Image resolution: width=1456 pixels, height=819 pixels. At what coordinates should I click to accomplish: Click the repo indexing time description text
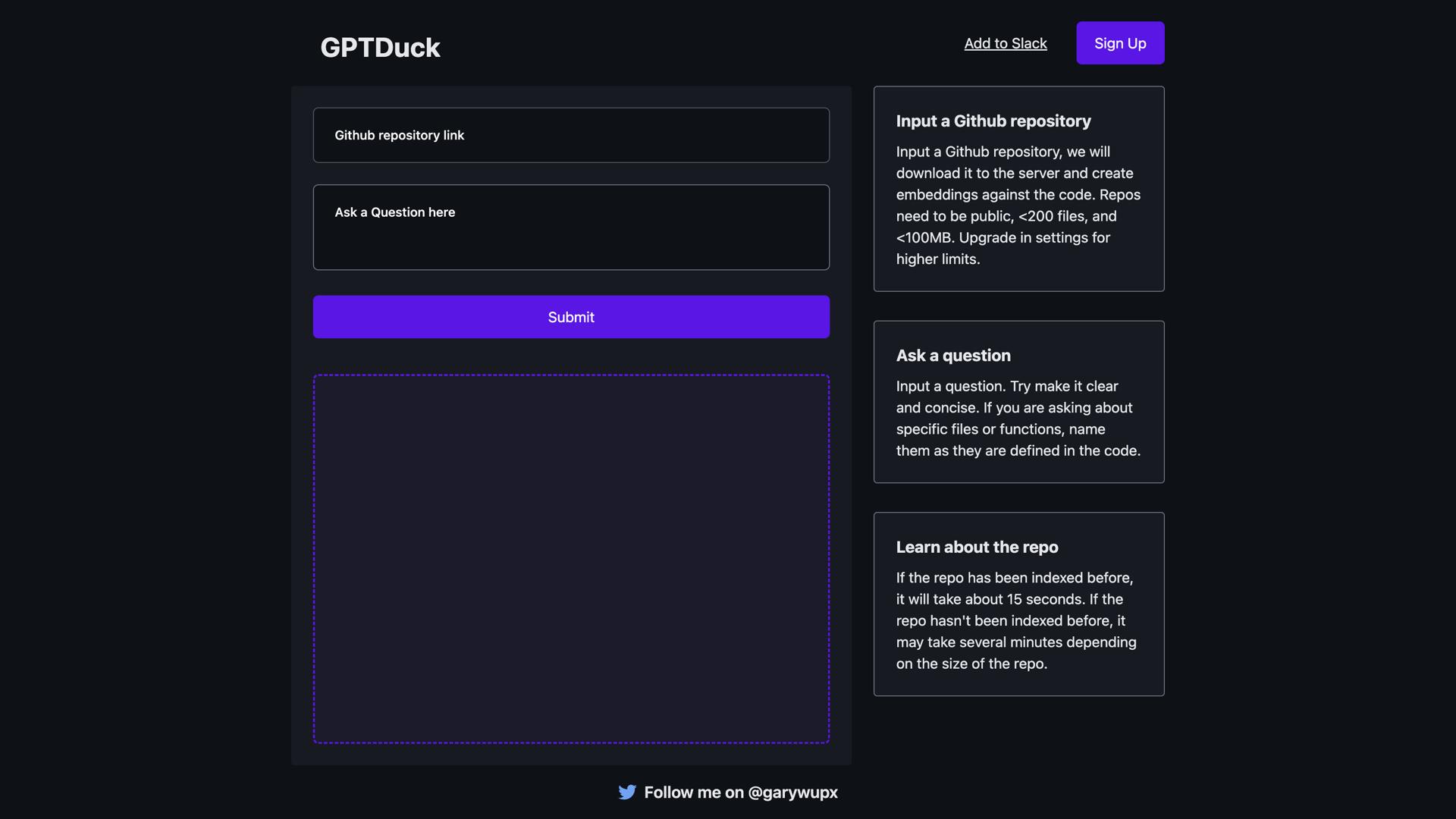[x=1015, y=620]
